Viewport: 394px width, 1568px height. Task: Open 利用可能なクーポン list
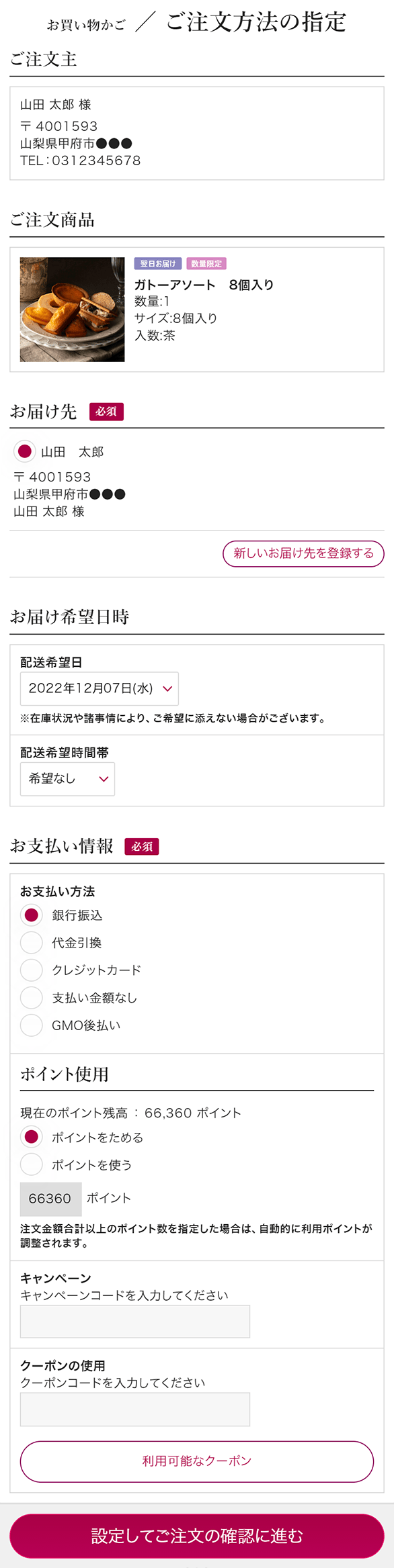[x=197, y=1461]
